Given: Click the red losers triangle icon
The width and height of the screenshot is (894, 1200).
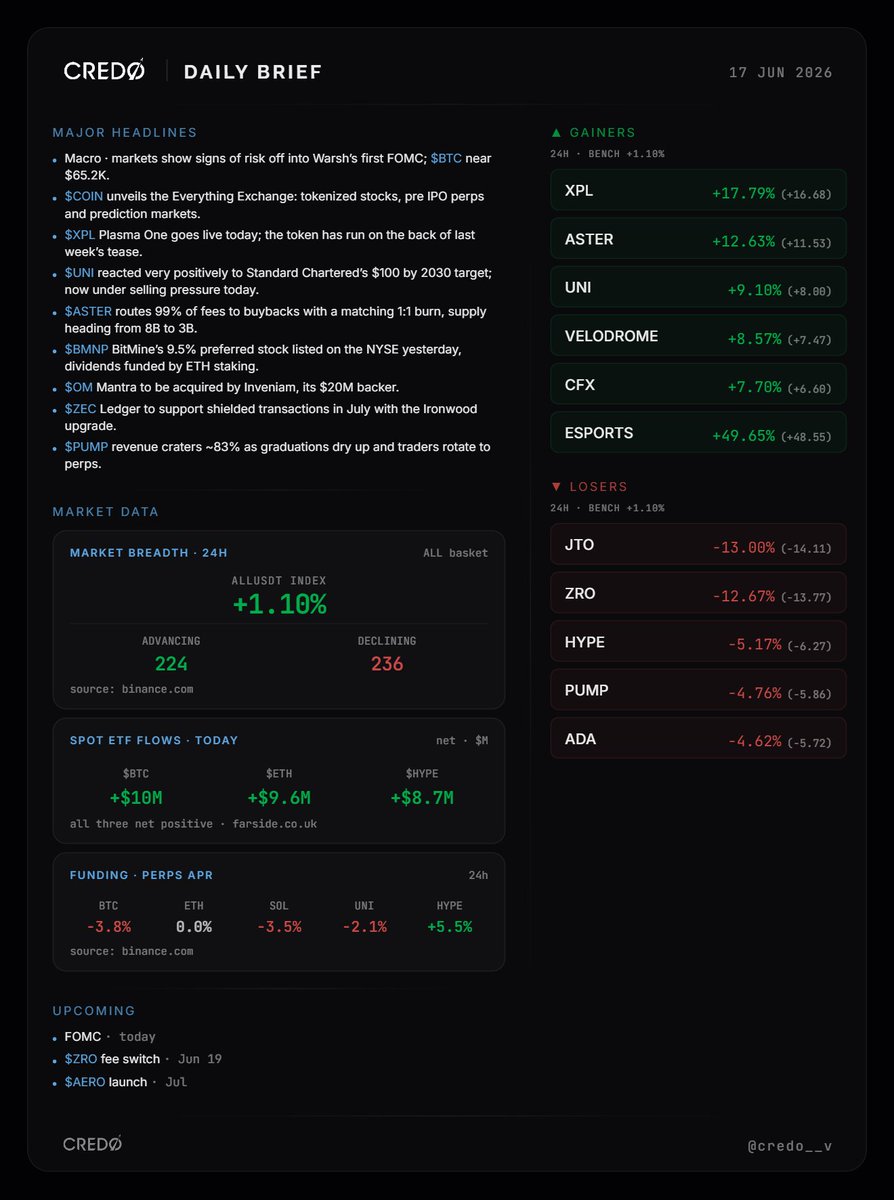Looking at the screenshot, I should 556,486.
